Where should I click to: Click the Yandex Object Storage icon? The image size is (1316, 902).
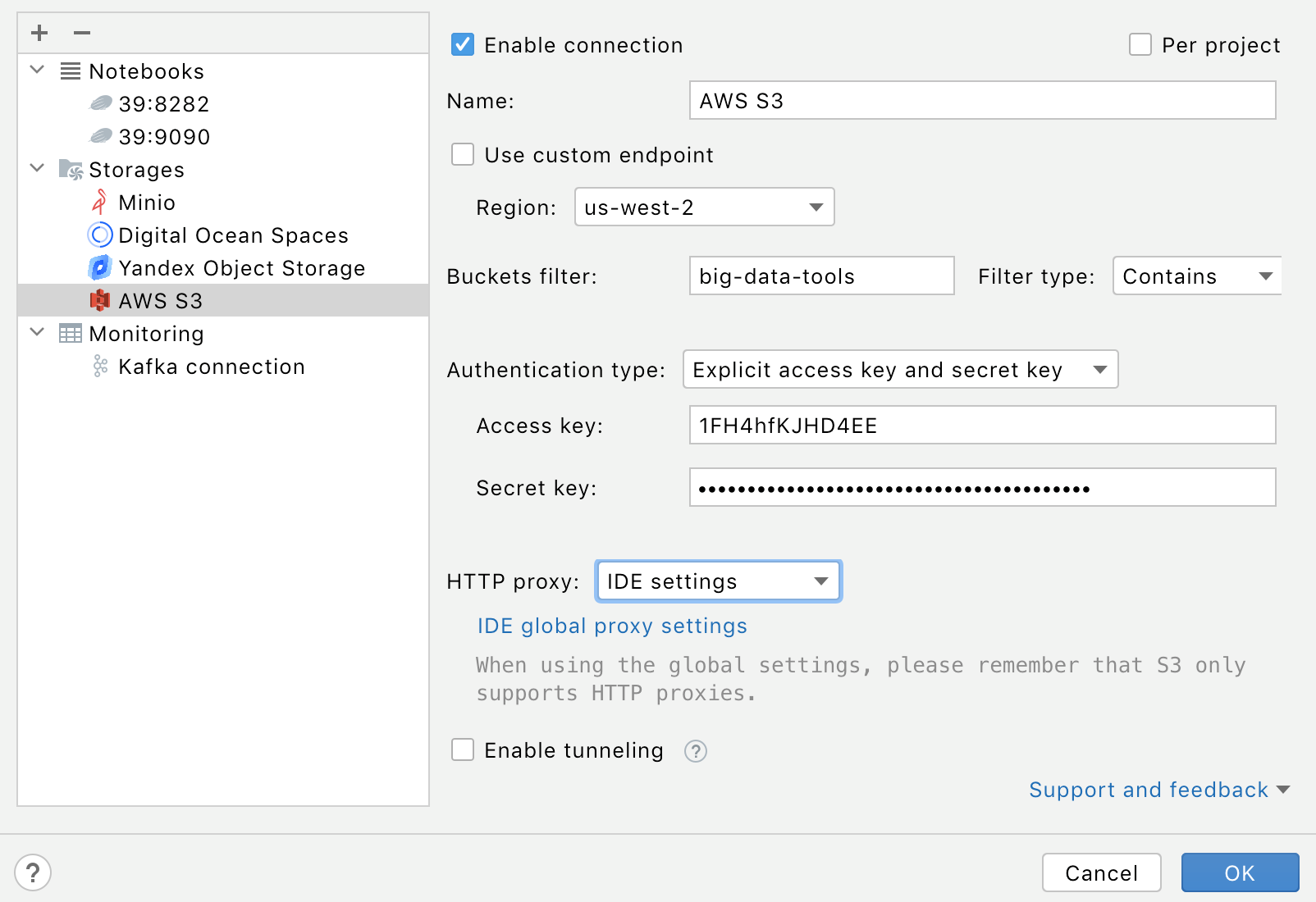100,267
